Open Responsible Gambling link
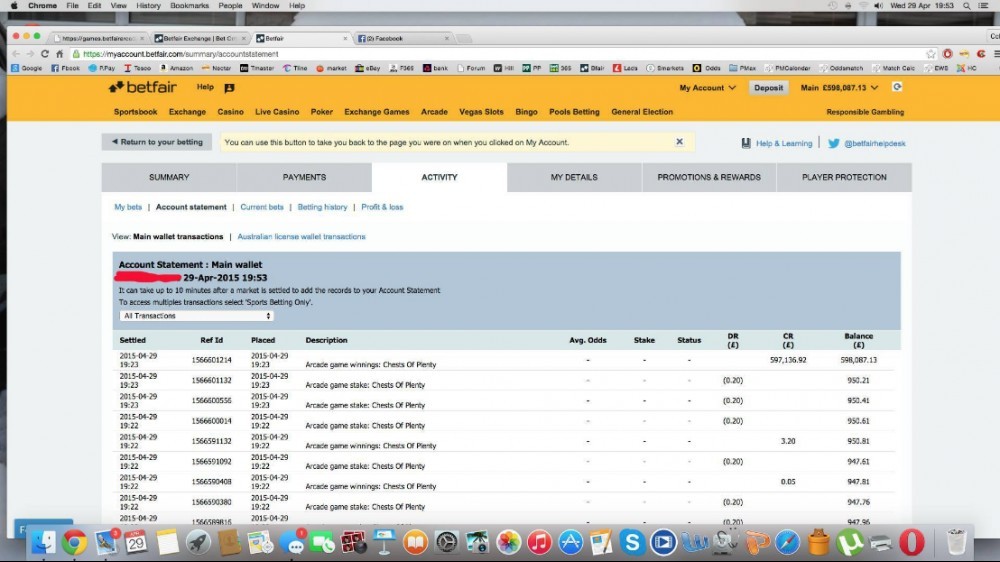 (865, 112)
